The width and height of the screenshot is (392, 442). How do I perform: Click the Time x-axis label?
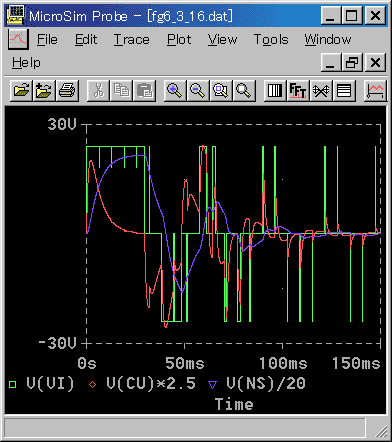[x=234, y=404]
